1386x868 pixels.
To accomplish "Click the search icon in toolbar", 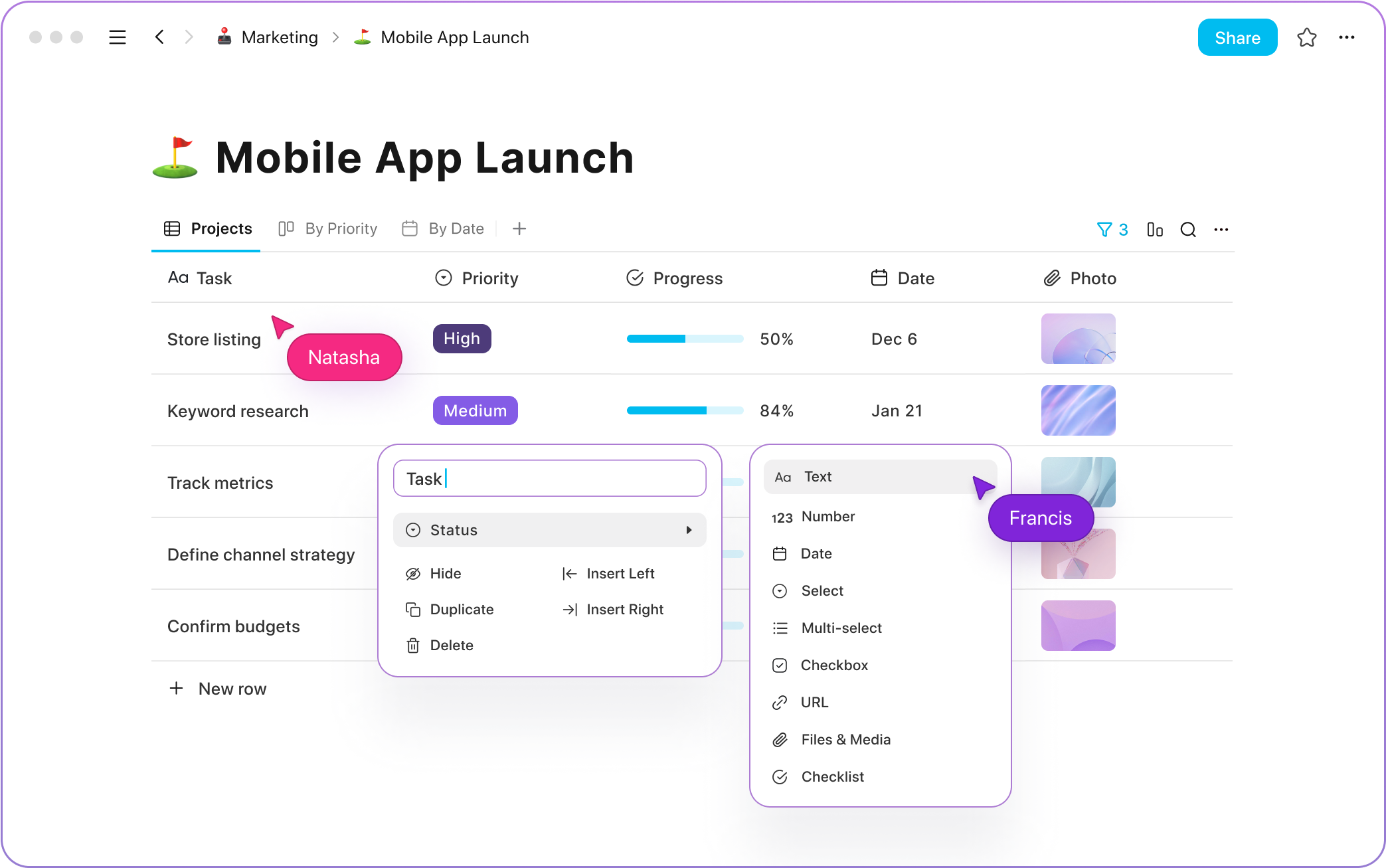I will click(x=1188, y=229).
